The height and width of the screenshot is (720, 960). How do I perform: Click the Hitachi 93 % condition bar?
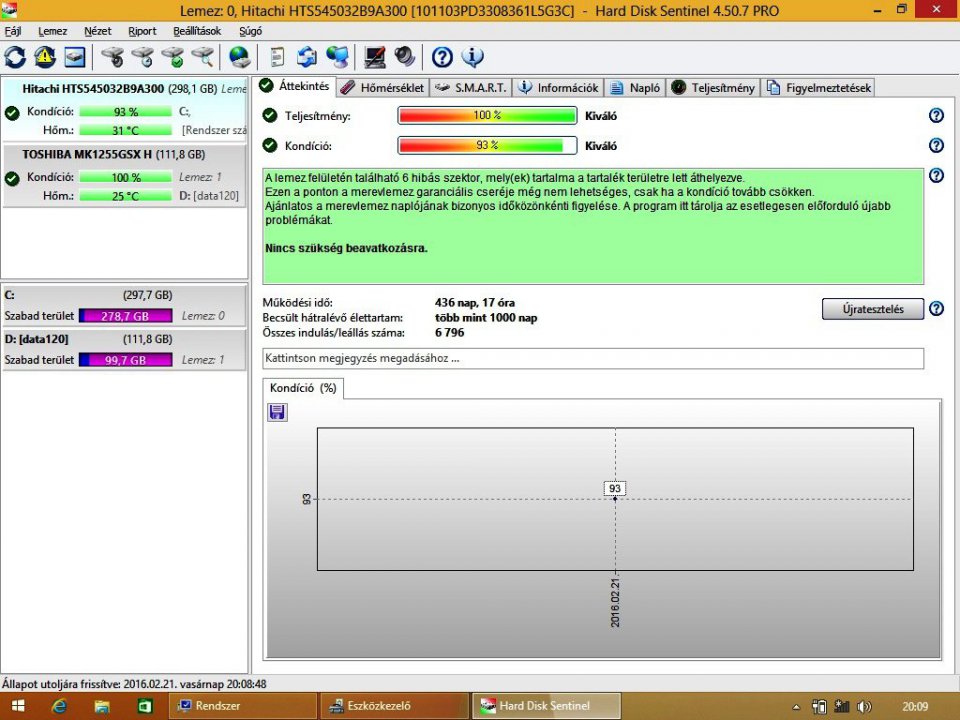(126, 112)
